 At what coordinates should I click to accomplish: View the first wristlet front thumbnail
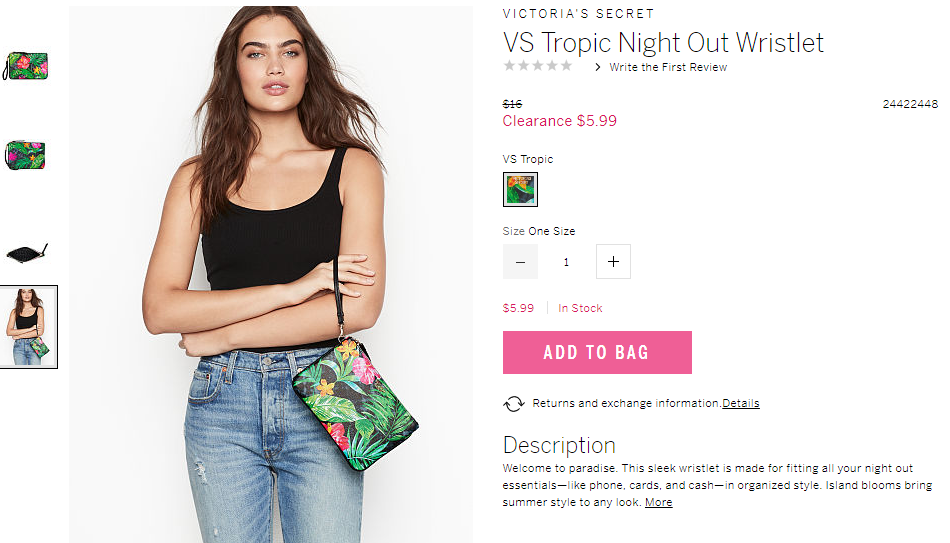click(x=26, y=66)
